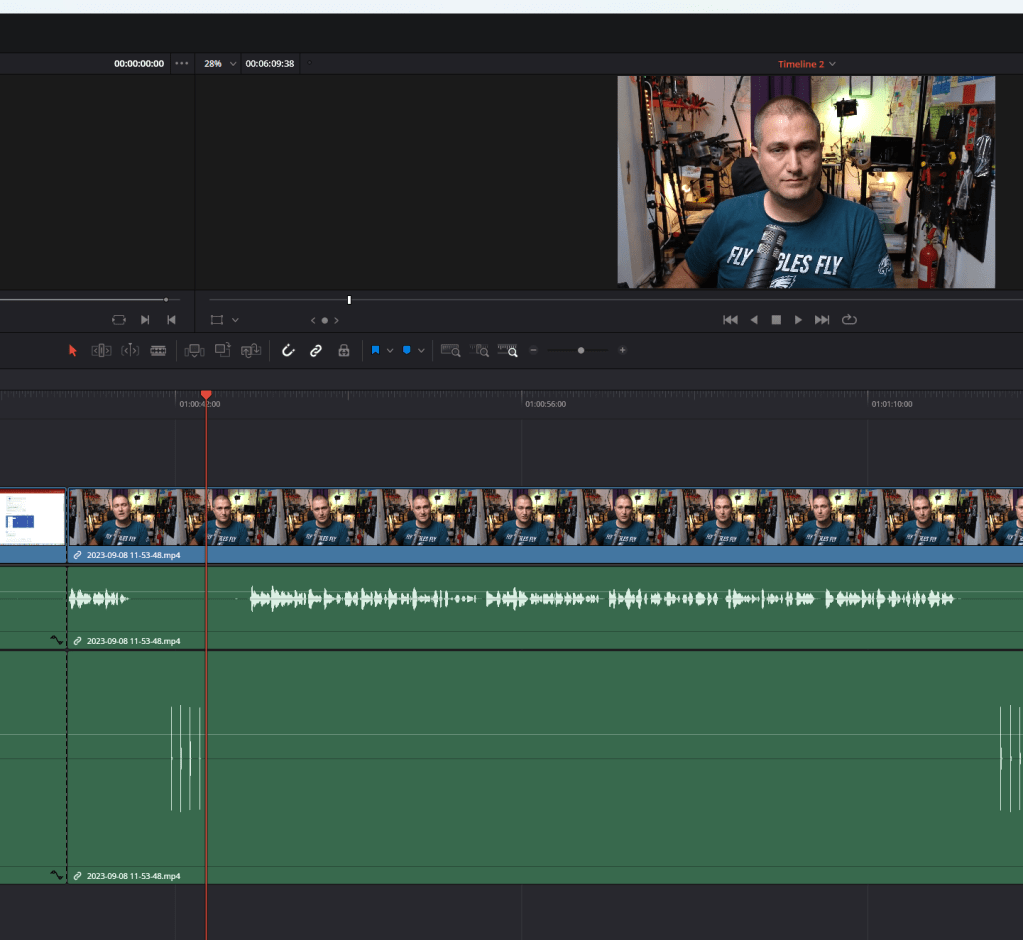Viewport: 1023px width, 940px height.
Task: Open the viewer overlay mode dropdown
Action: (236, 320)
